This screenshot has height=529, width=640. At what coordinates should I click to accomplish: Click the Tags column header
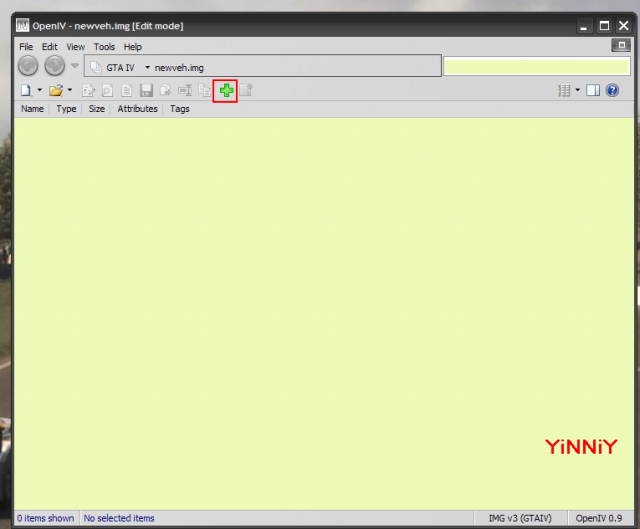coord(180,109)
